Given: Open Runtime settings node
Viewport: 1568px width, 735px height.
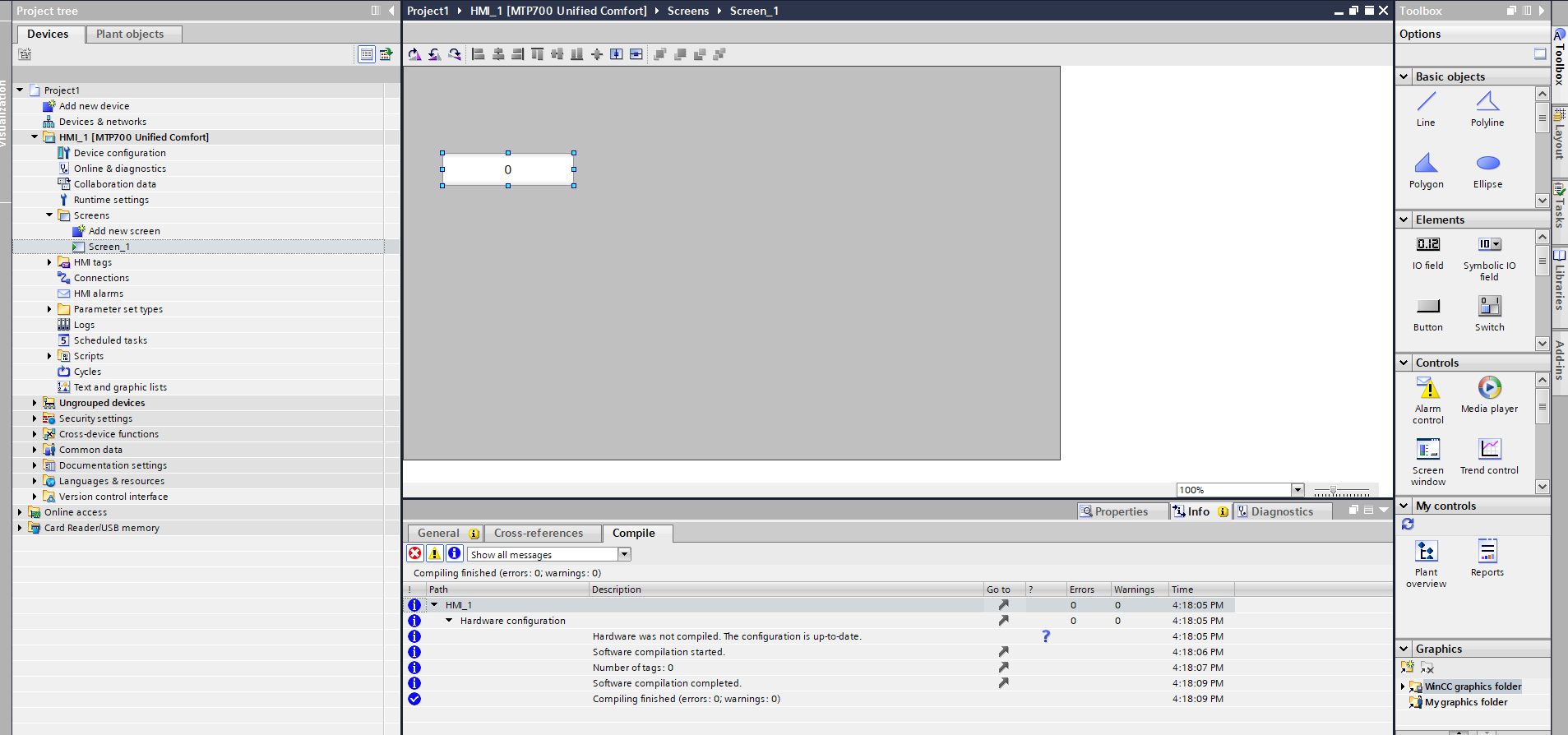Looking at the screenshot, I should coord(111,200).
